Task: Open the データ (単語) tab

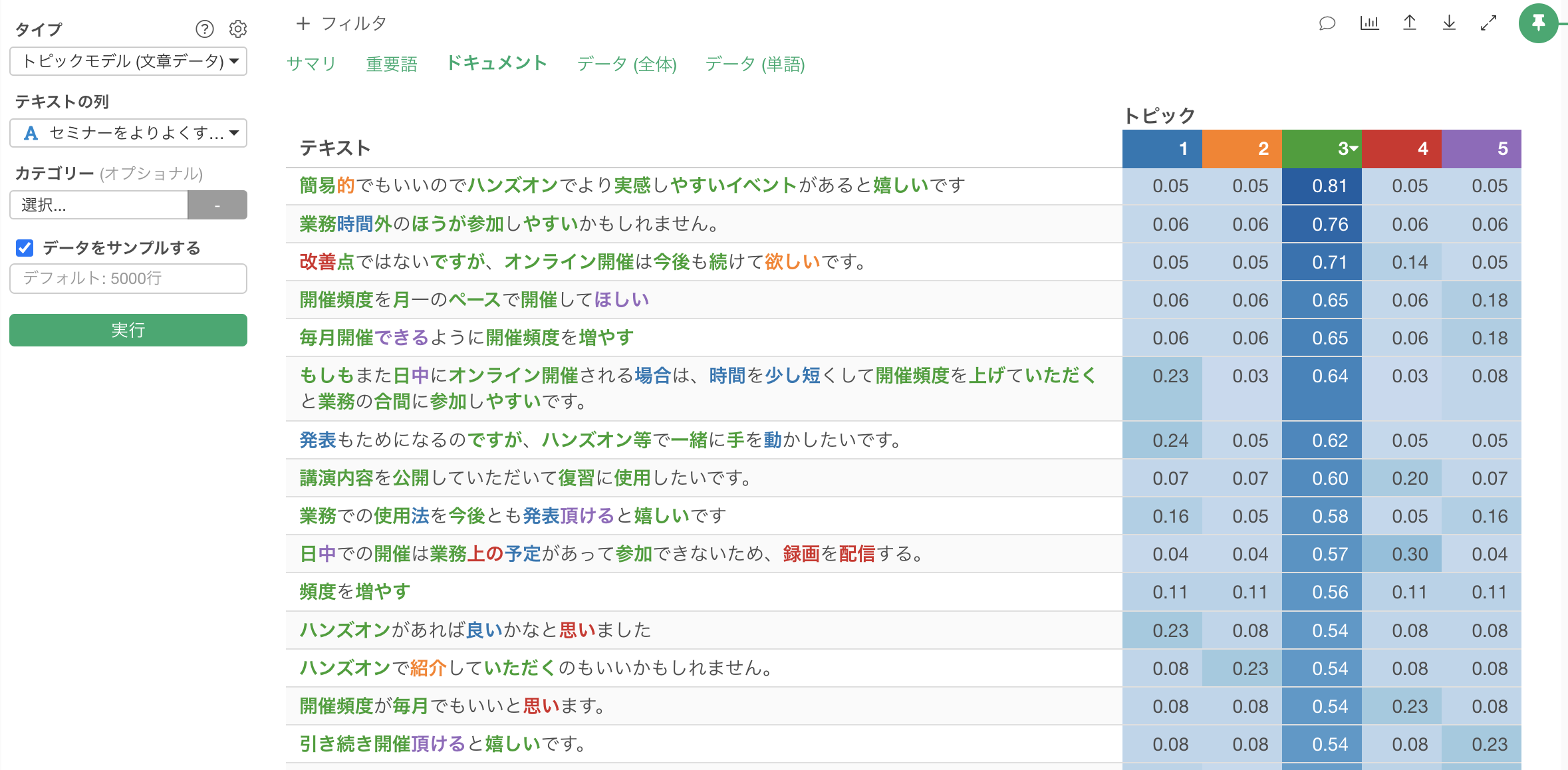Action: point(755,64)
